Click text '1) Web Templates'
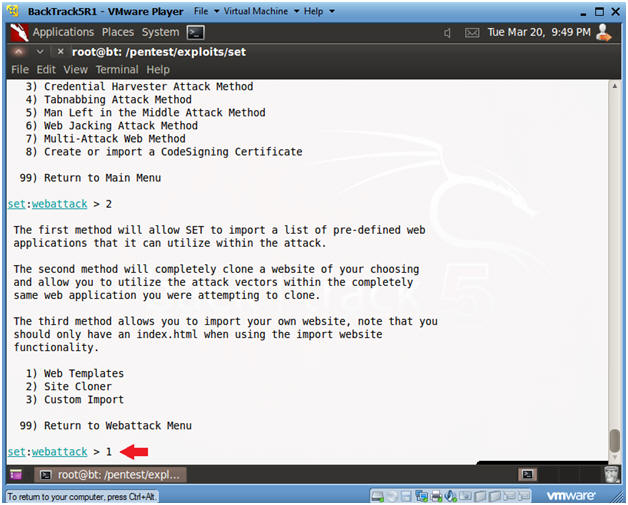 (75, 373)
